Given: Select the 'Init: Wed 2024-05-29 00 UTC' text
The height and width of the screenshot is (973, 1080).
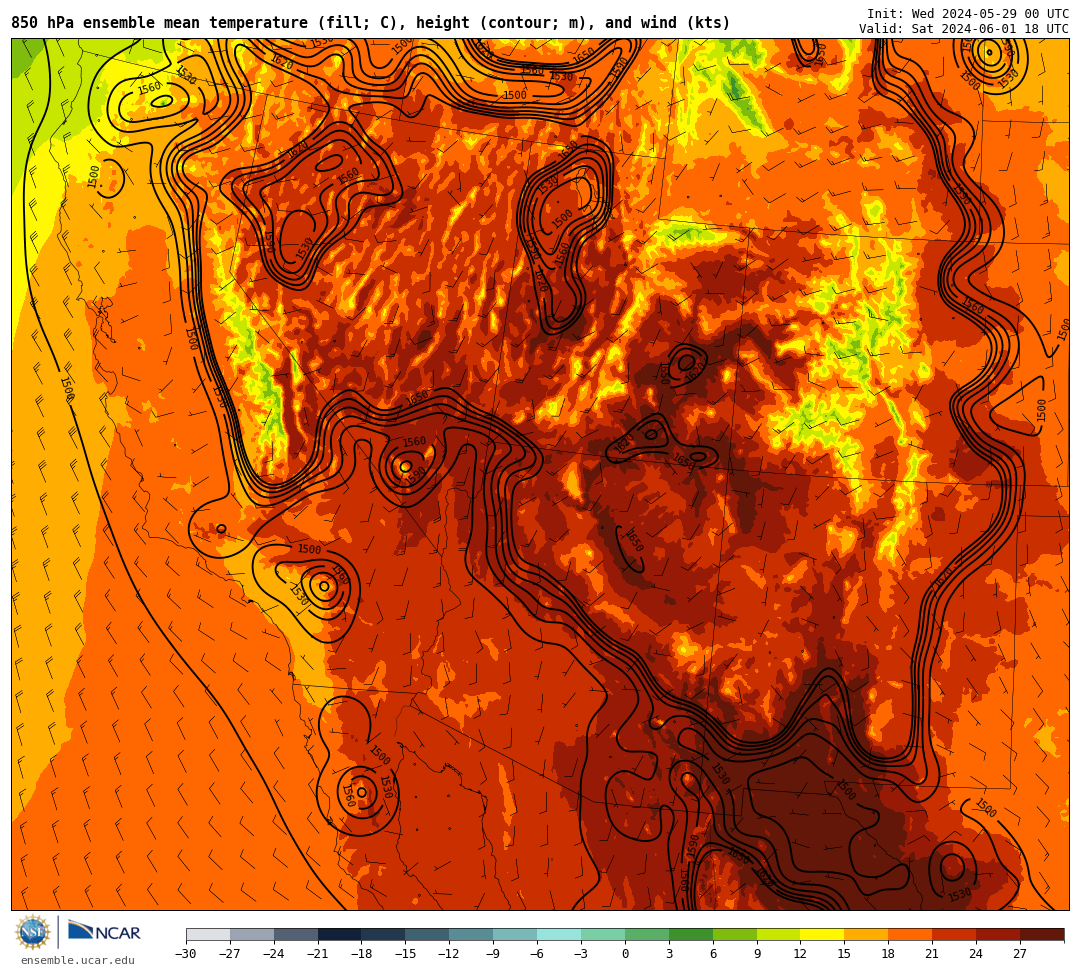Looking at the screenshot, I should pos(968,14).
